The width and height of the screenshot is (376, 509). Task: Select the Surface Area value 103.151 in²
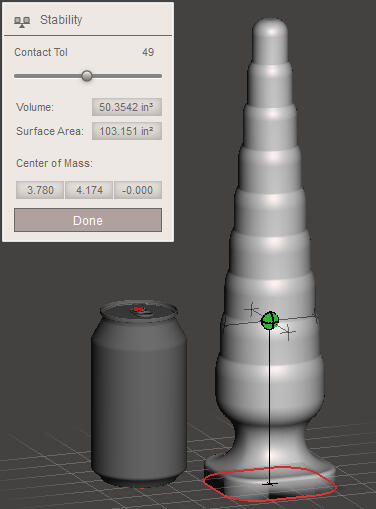click(127, 131)
